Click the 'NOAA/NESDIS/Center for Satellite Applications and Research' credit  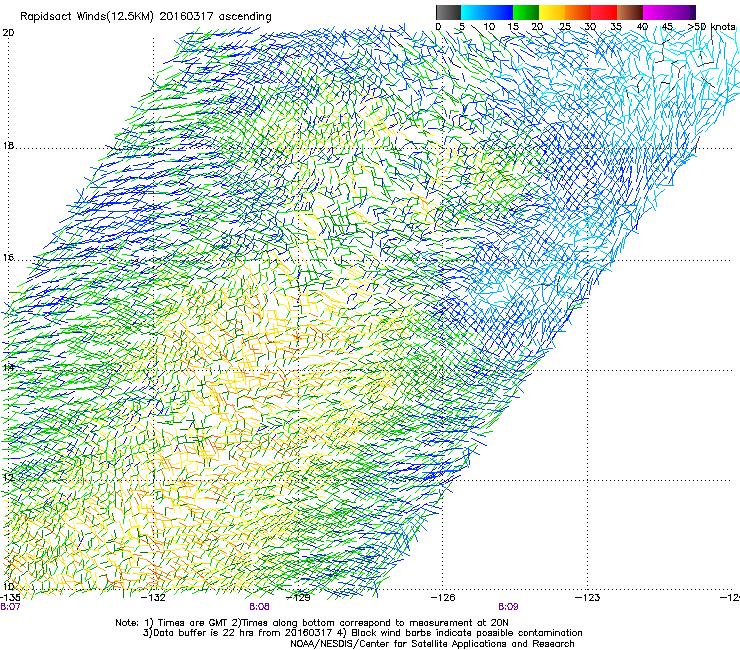coord(432,644)
